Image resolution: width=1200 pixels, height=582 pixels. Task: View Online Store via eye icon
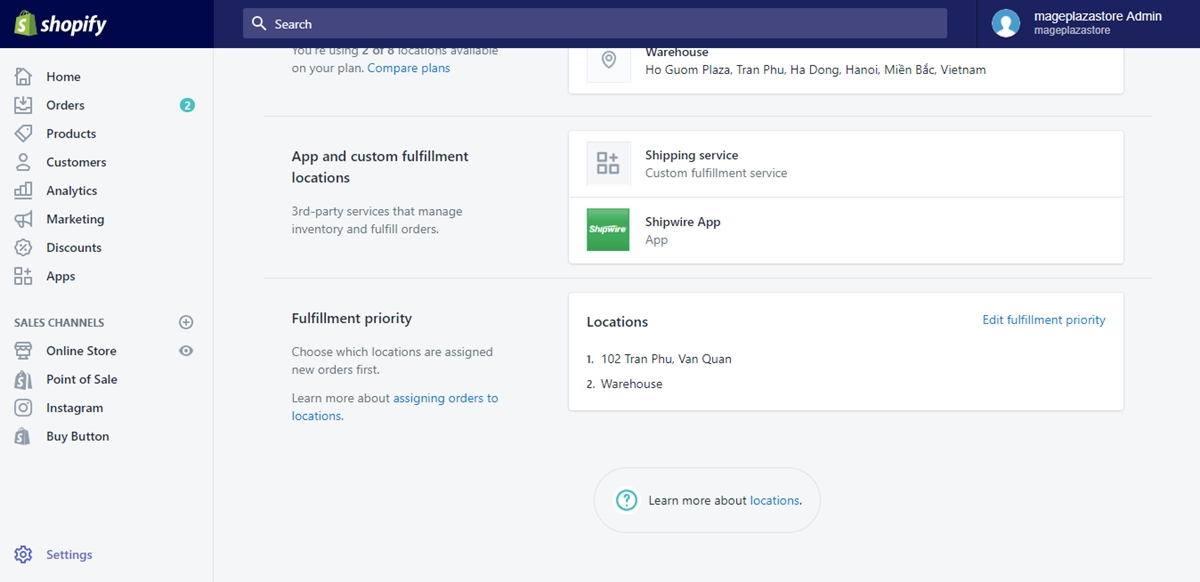pos(186,351)
